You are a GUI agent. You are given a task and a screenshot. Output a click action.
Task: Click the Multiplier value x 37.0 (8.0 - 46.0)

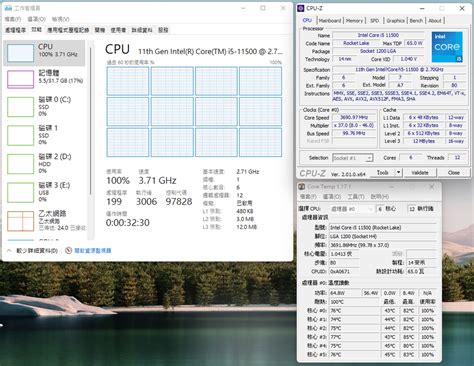click(x=354, y=125)
